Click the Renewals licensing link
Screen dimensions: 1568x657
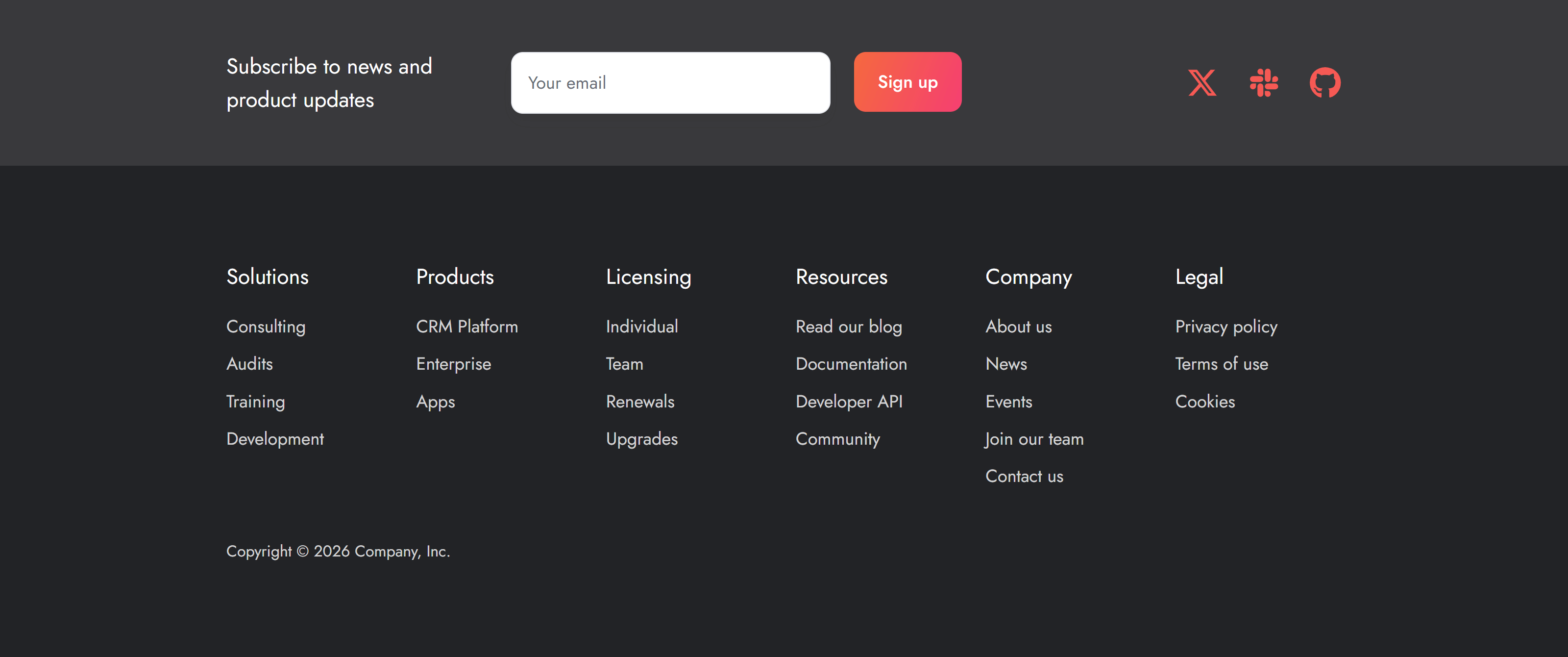click(x=640, y=402)
